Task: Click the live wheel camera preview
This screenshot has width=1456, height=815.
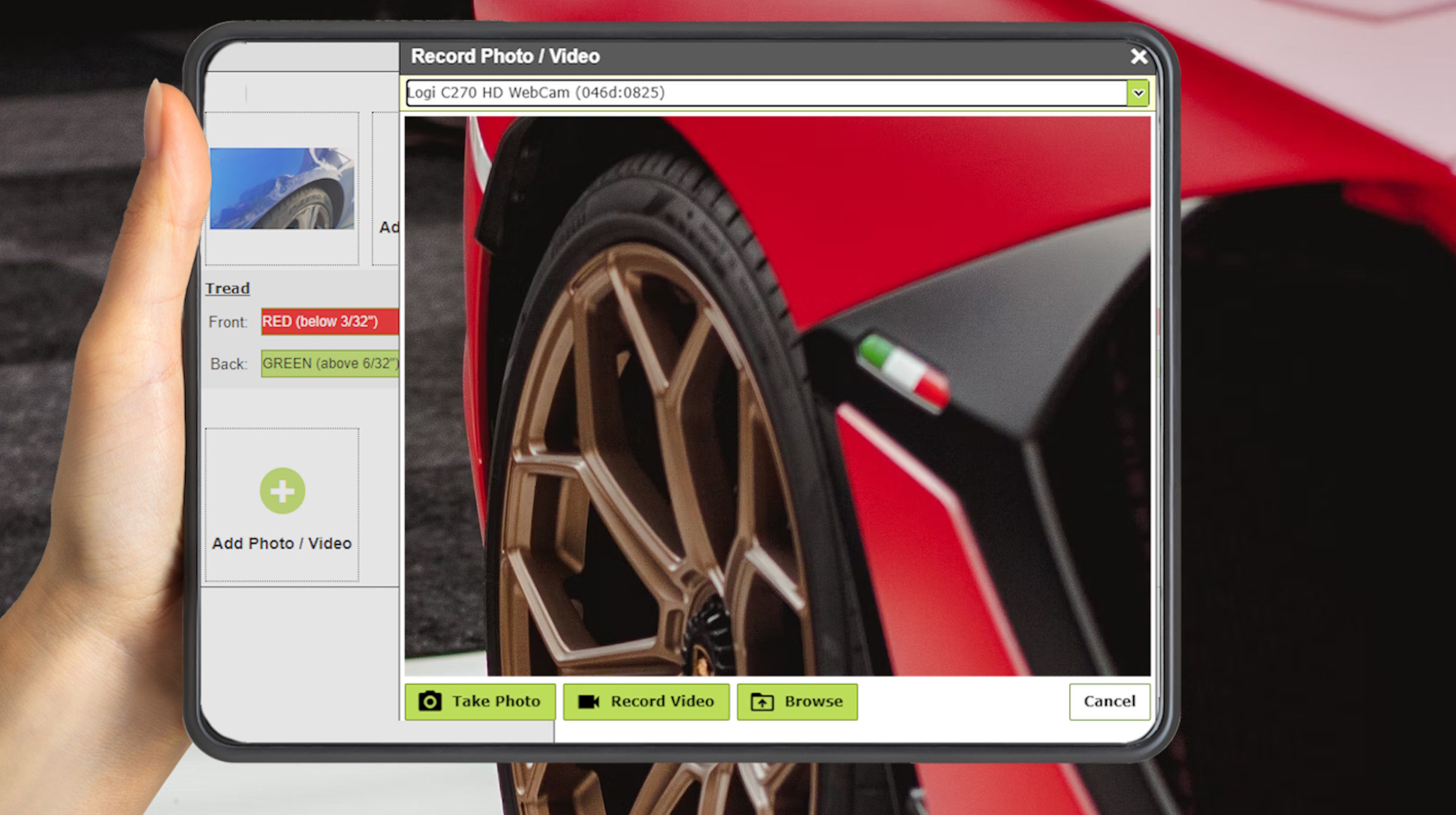Action: [x=777, y=395]
